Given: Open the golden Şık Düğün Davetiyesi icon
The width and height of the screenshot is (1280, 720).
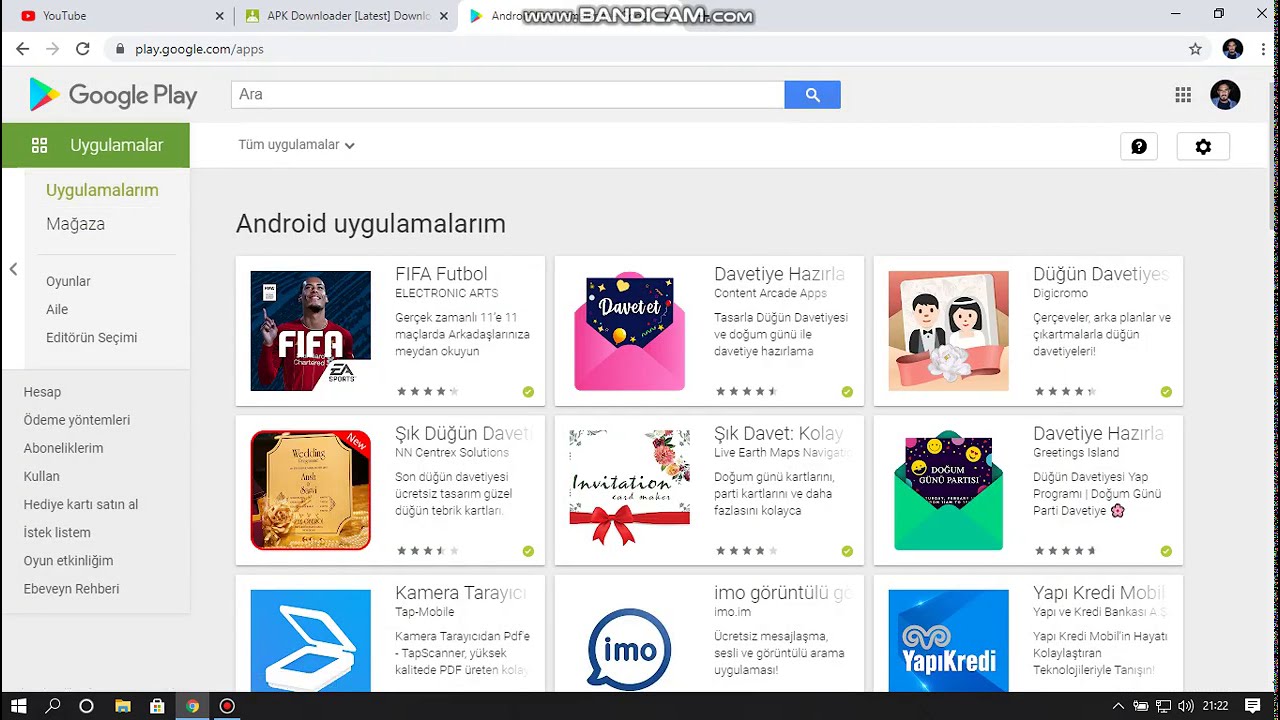Looking at the screenshot, I should 310,490.
